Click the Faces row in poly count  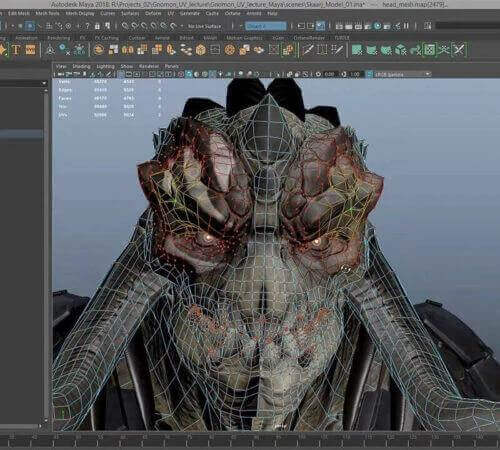(x=110, y=98)
